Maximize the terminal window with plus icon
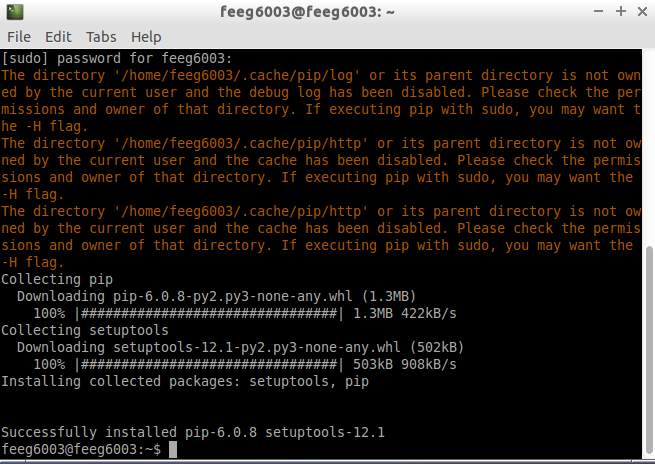 click(x=621, y=11)
